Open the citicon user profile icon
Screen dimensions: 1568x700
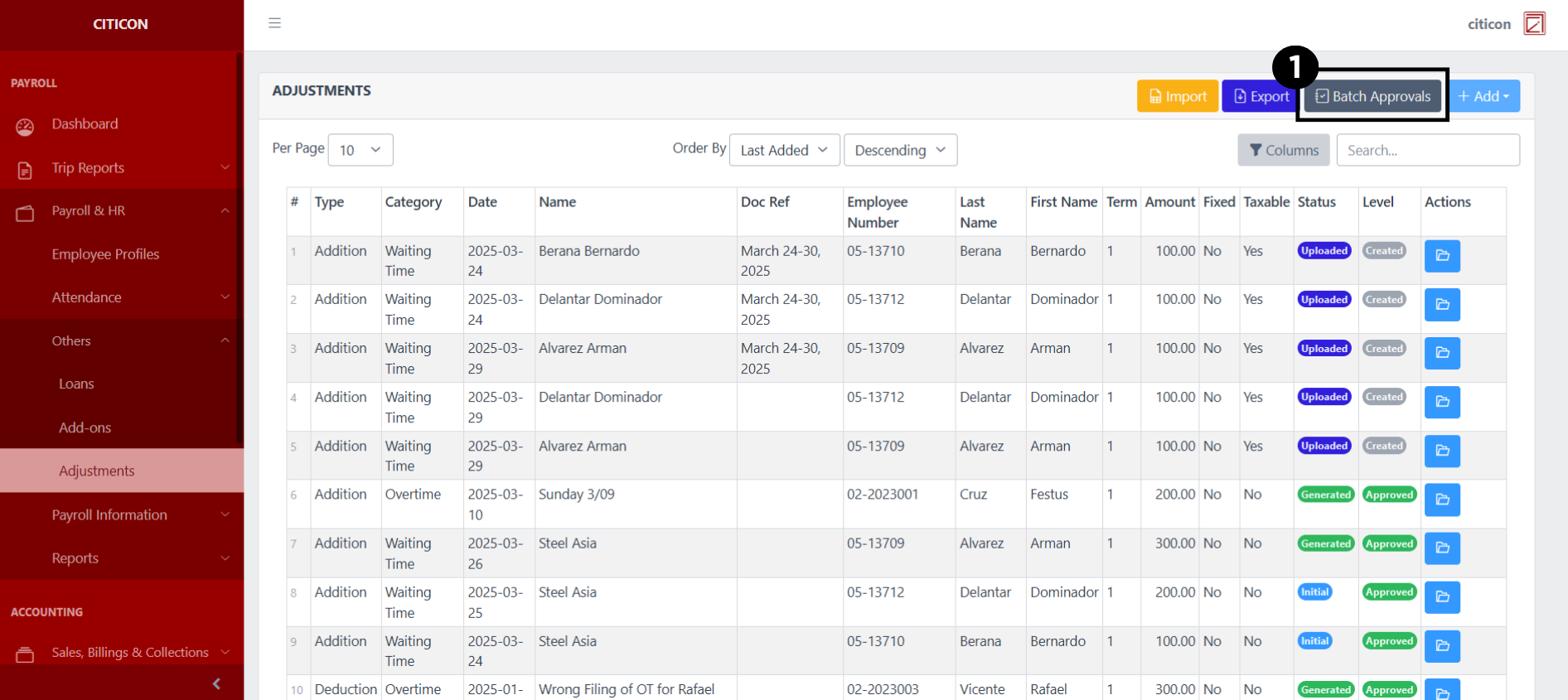(1534, 24)
